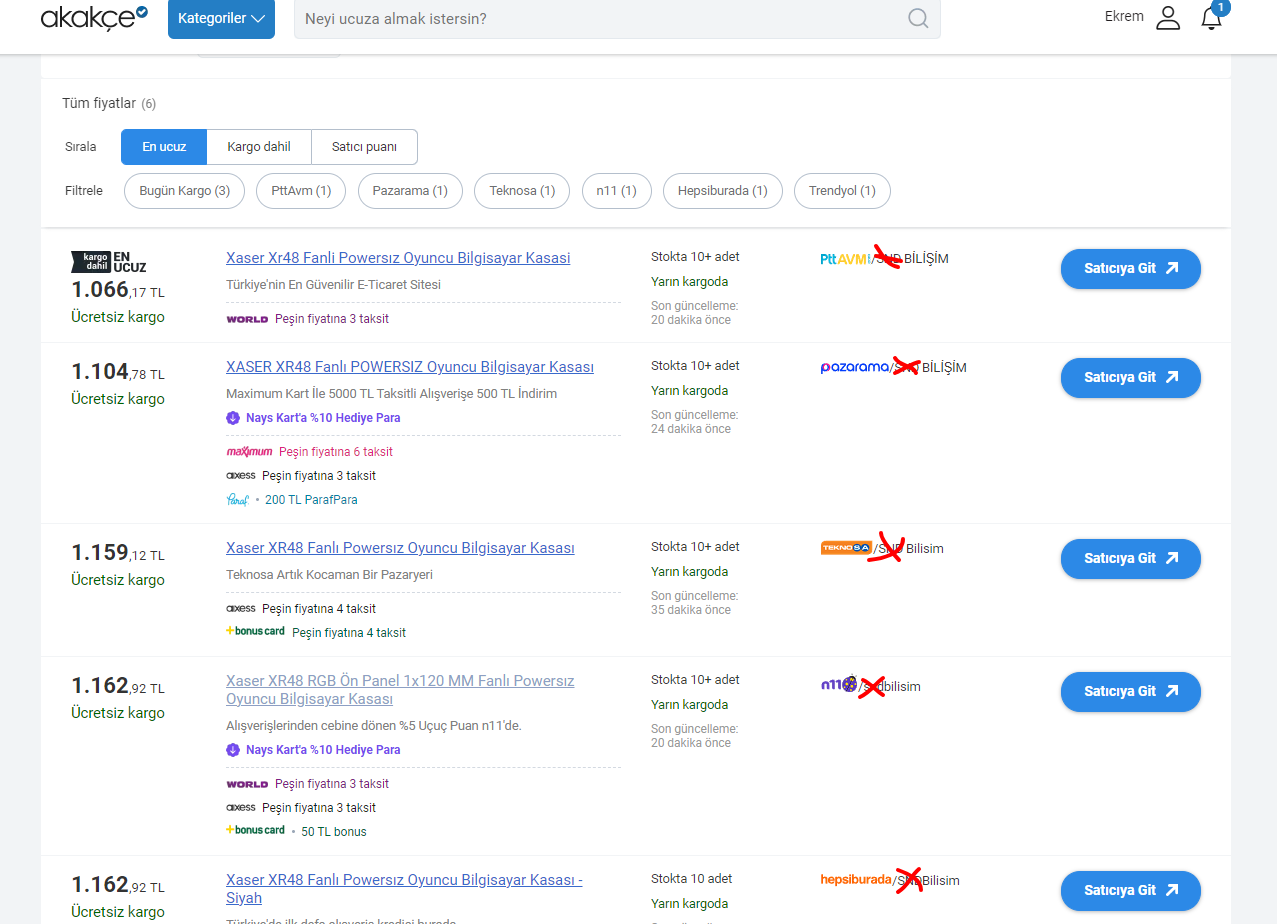Click price 1.066,17 TL
The image size is (1277, 924).
[x=118, y=290]
